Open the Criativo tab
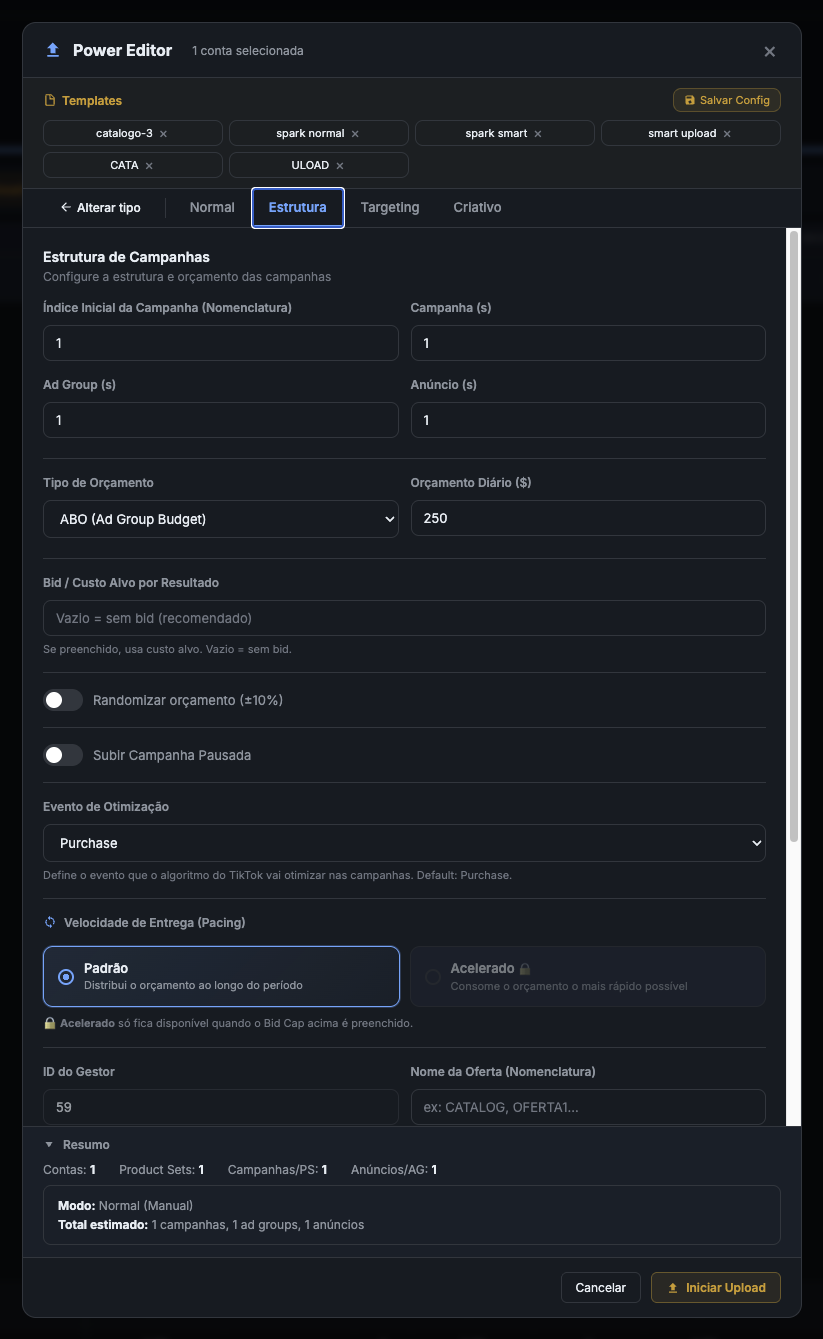This screenshot has height=1339, width=823. click(x=477, y=208)
